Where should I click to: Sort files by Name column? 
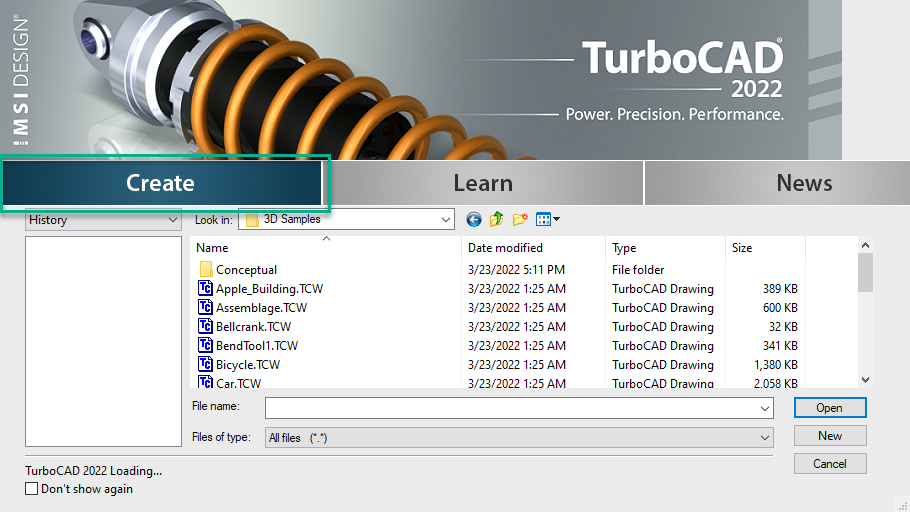326,248
